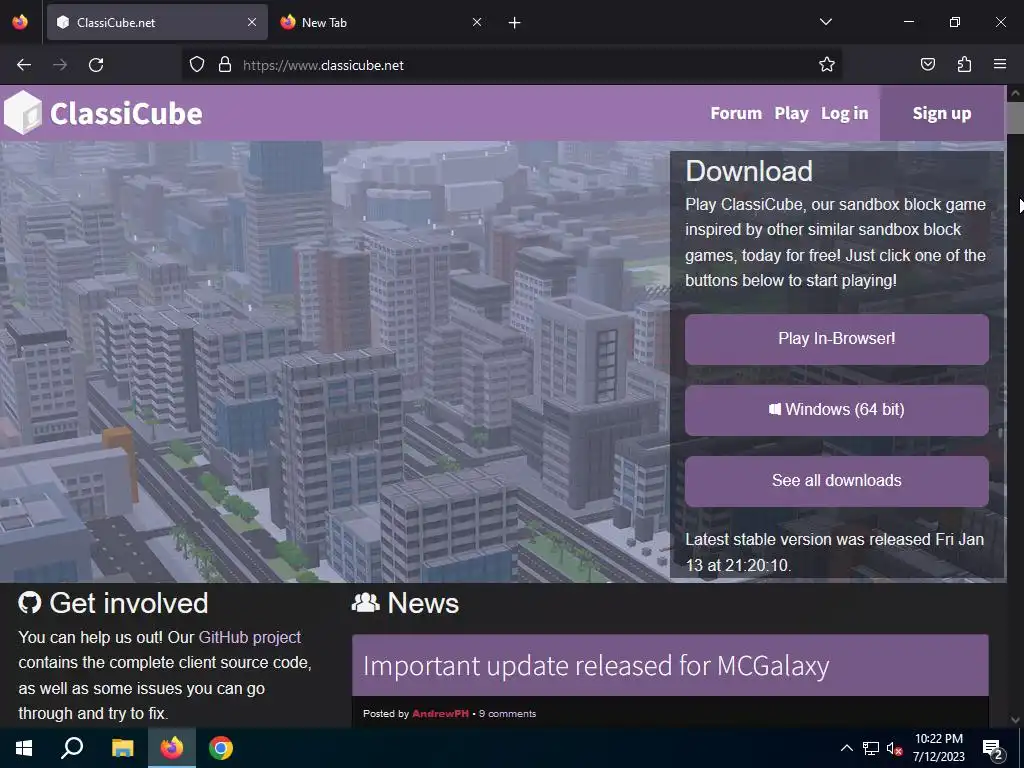This screenshot has width=1024, height=768.
Task: Click the muted volume tray icon
Action: [894, 748]
